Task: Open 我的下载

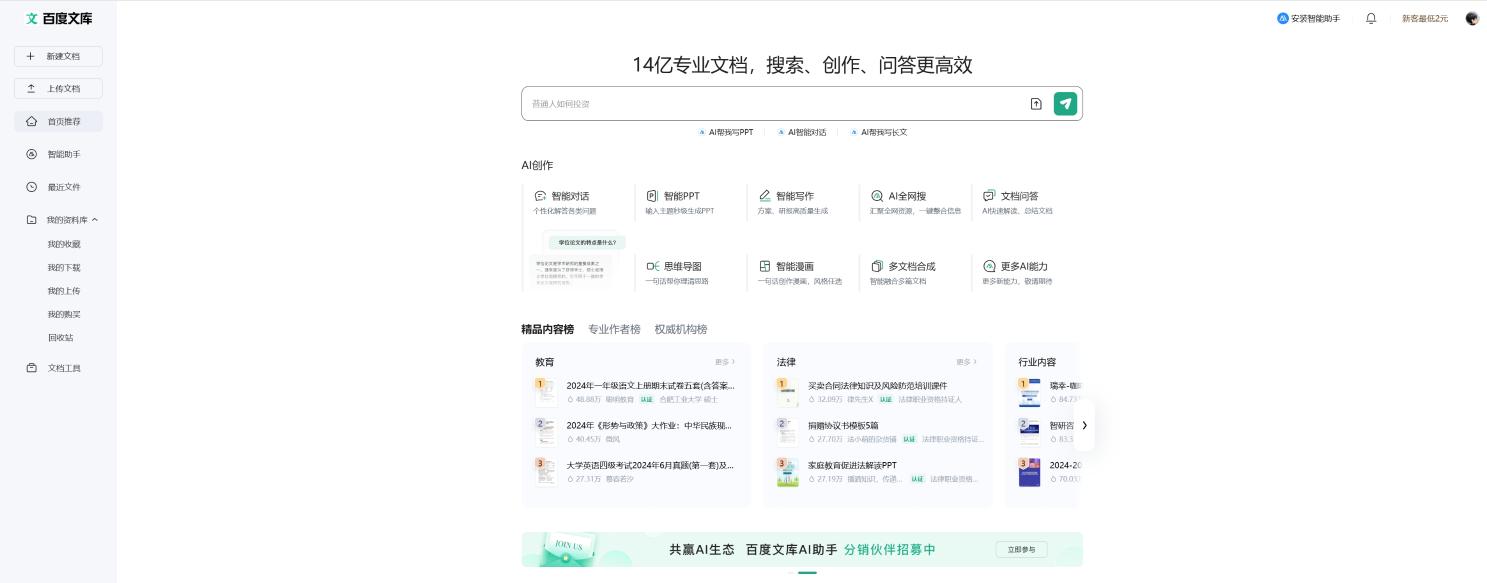Action: pyautogui.click(x=64, y=268)
